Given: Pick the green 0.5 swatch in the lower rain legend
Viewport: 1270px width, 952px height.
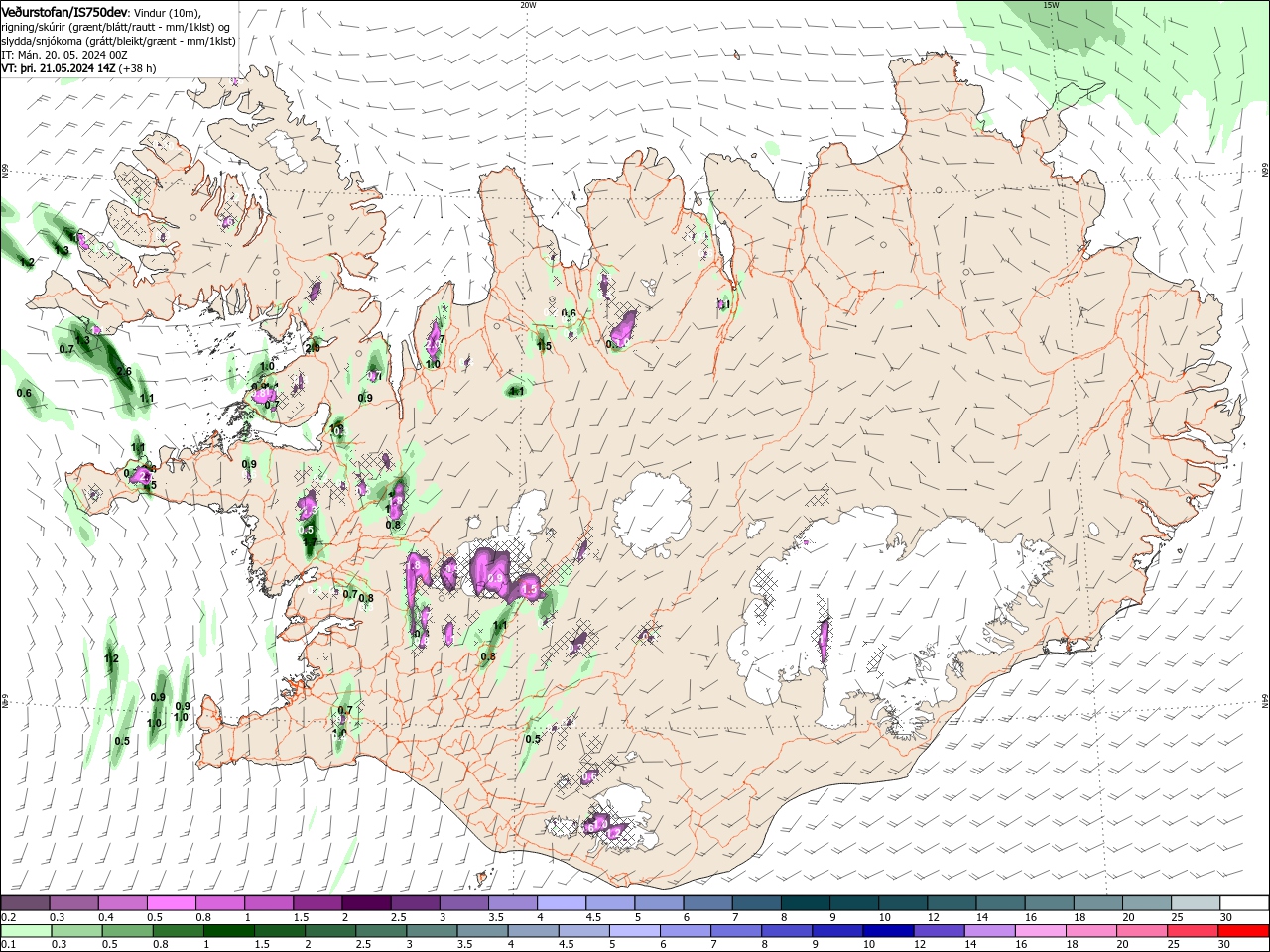Looking at the screenshot, I should (x=127, y=932).
